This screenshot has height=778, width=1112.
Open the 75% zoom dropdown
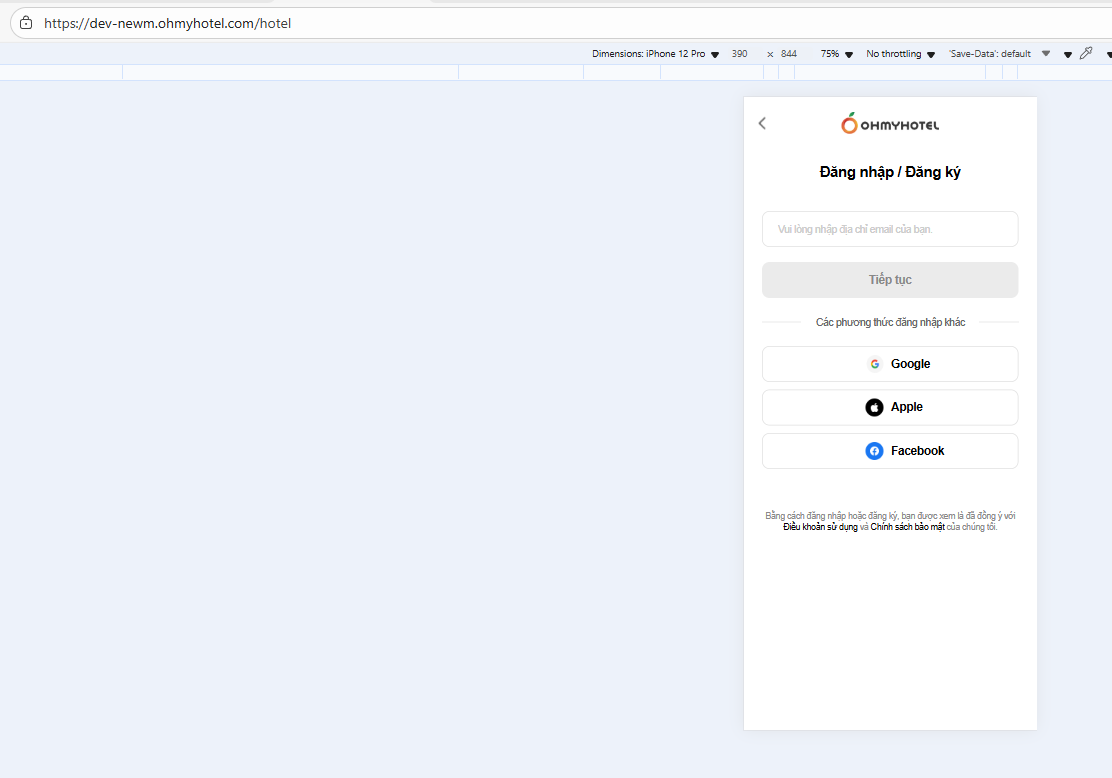[837, 54]
